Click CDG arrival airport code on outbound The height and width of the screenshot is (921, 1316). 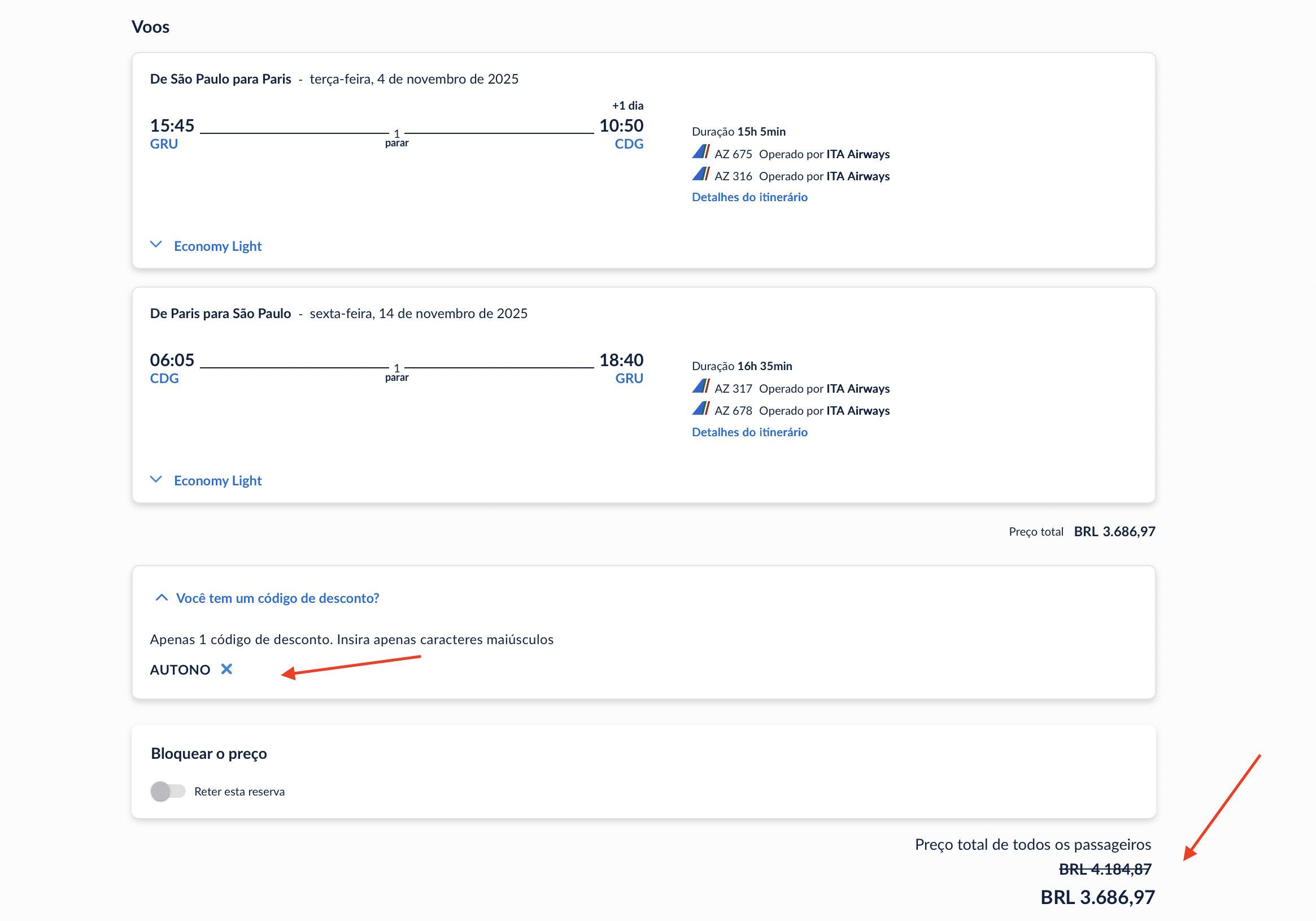(x=629, y=144)
